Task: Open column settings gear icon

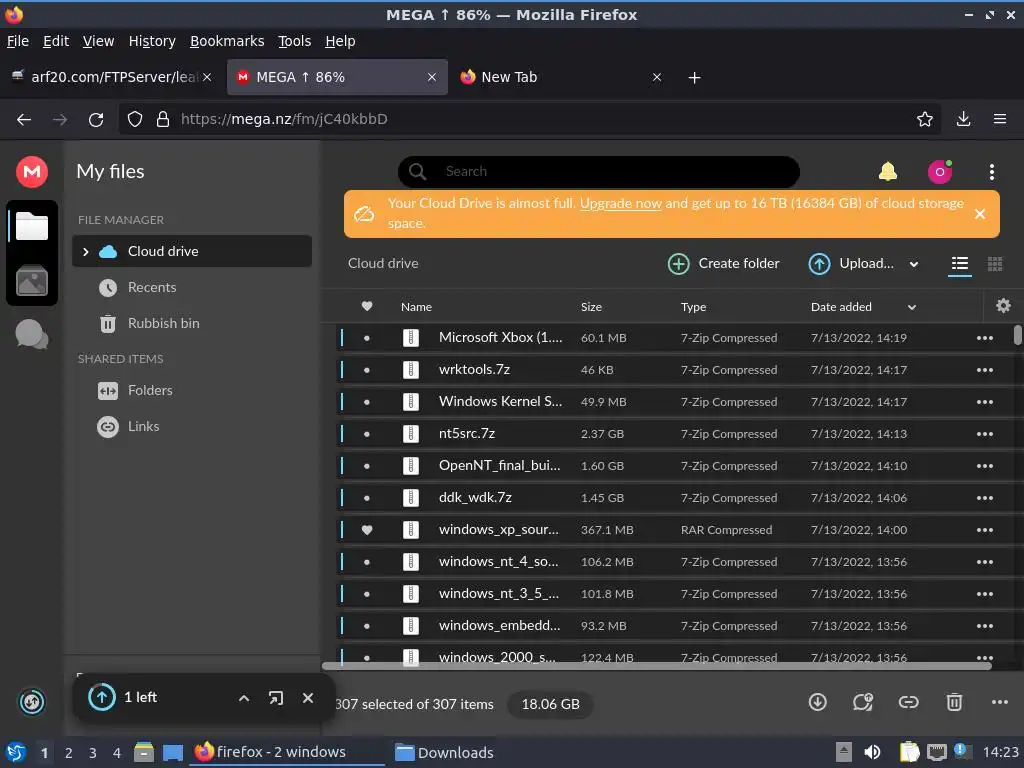Action: pyautogui.click(x=1003, y=306)
